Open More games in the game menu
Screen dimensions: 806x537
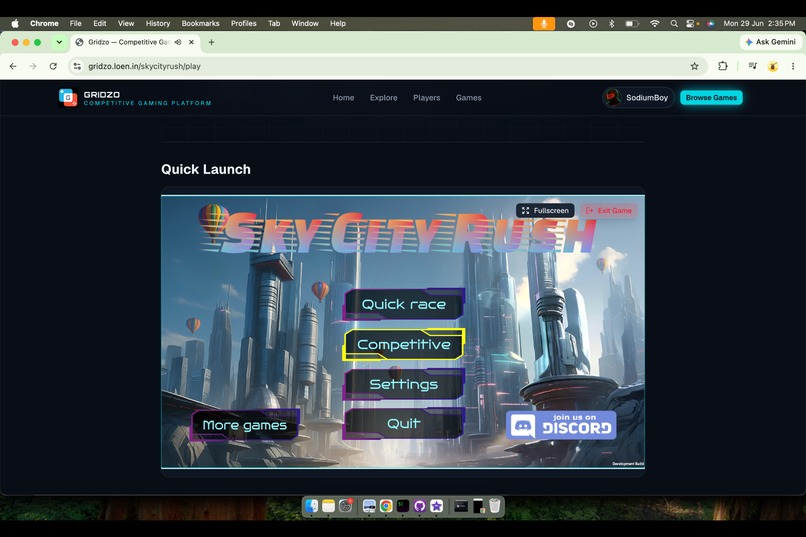tap(245, 425)
